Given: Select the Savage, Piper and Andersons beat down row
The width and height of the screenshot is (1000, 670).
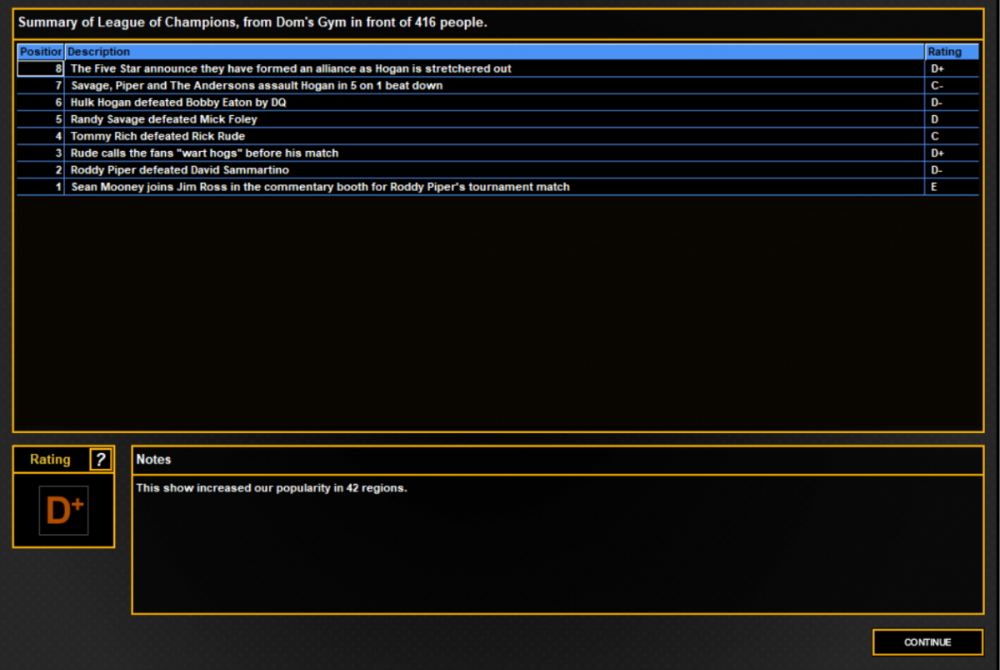Looking at the screenshot, I should (x=497, y=85).
